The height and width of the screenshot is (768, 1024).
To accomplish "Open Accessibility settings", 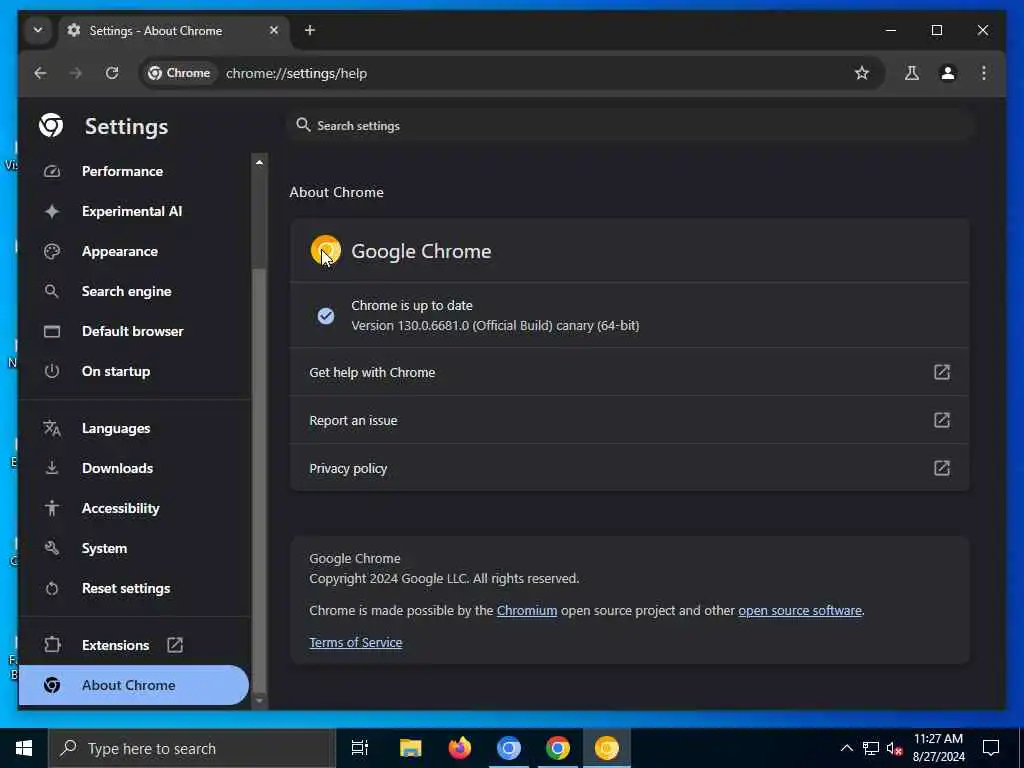I will (120, 508).
